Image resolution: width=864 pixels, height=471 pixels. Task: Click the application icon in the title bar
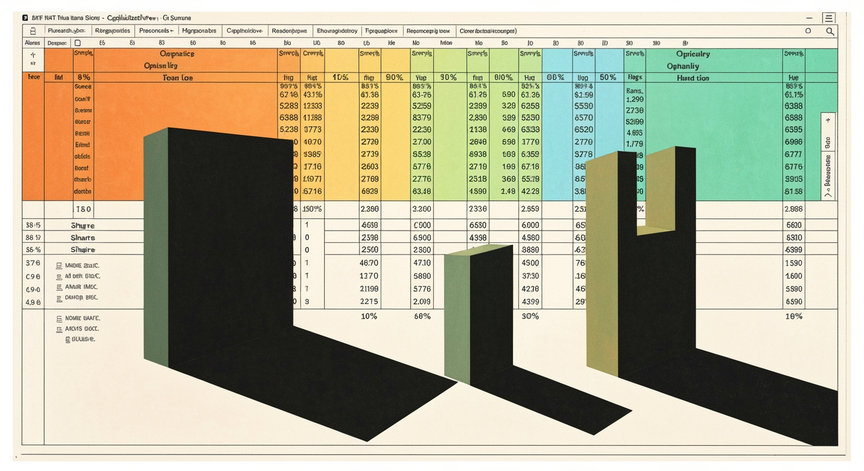click(x=25, y=18)
